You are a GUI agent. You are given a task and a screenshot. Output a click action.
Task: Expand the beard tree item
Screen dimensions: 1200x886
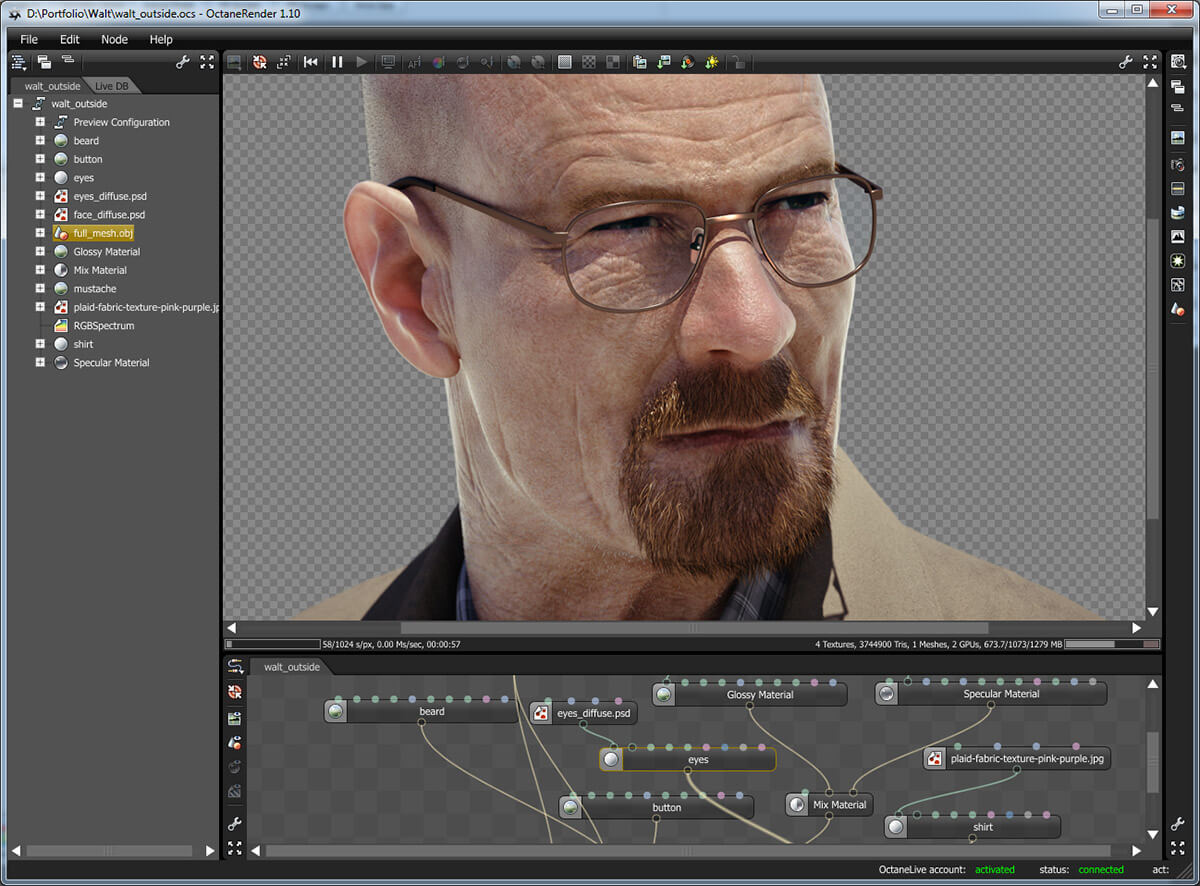point(40,141)
